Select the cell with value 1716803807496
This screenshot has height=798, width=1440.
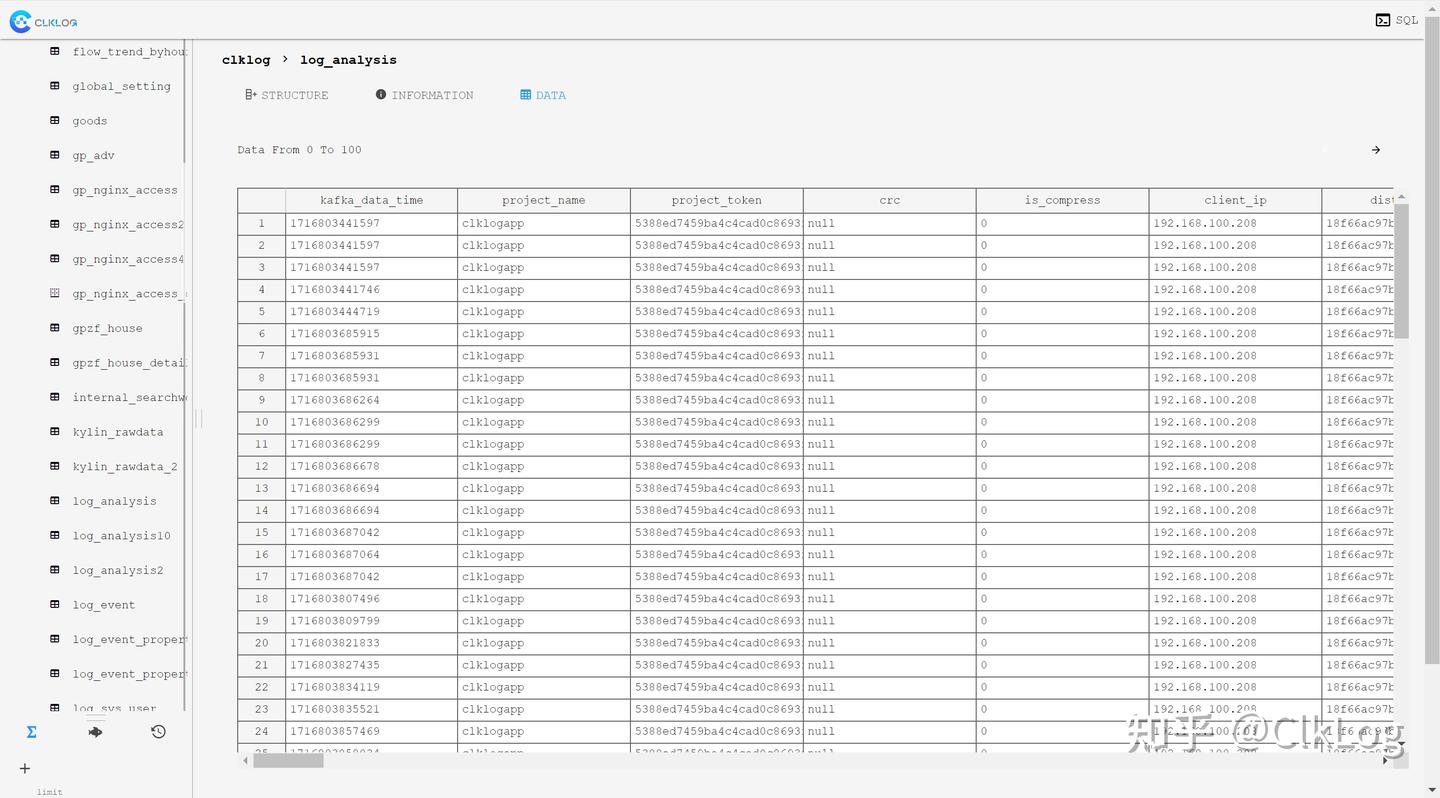click(371, 599)
